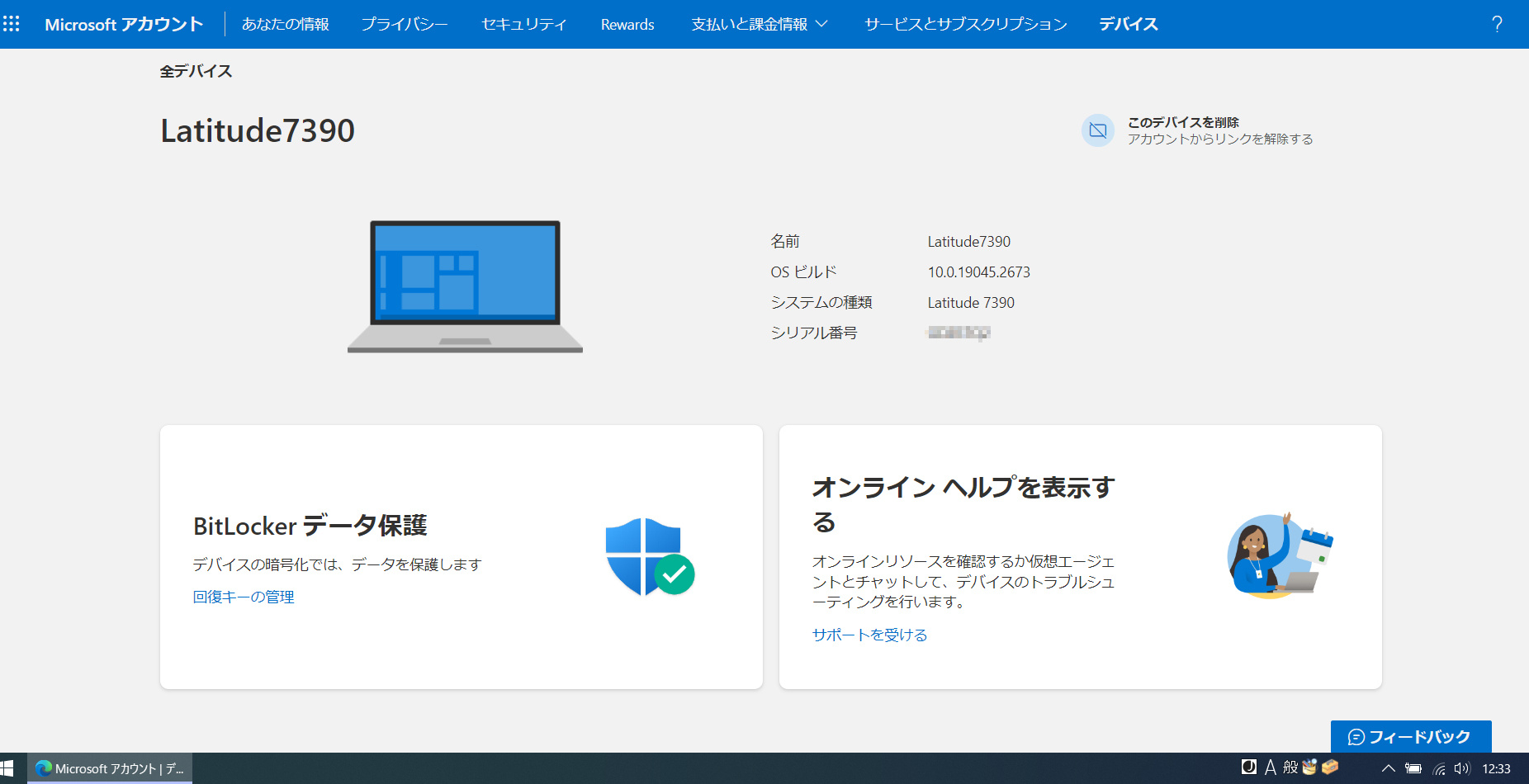This screenshot has height=784, width=1529.
Task: Open the Wi-Fi network icon
Action: click(1439, 768)
